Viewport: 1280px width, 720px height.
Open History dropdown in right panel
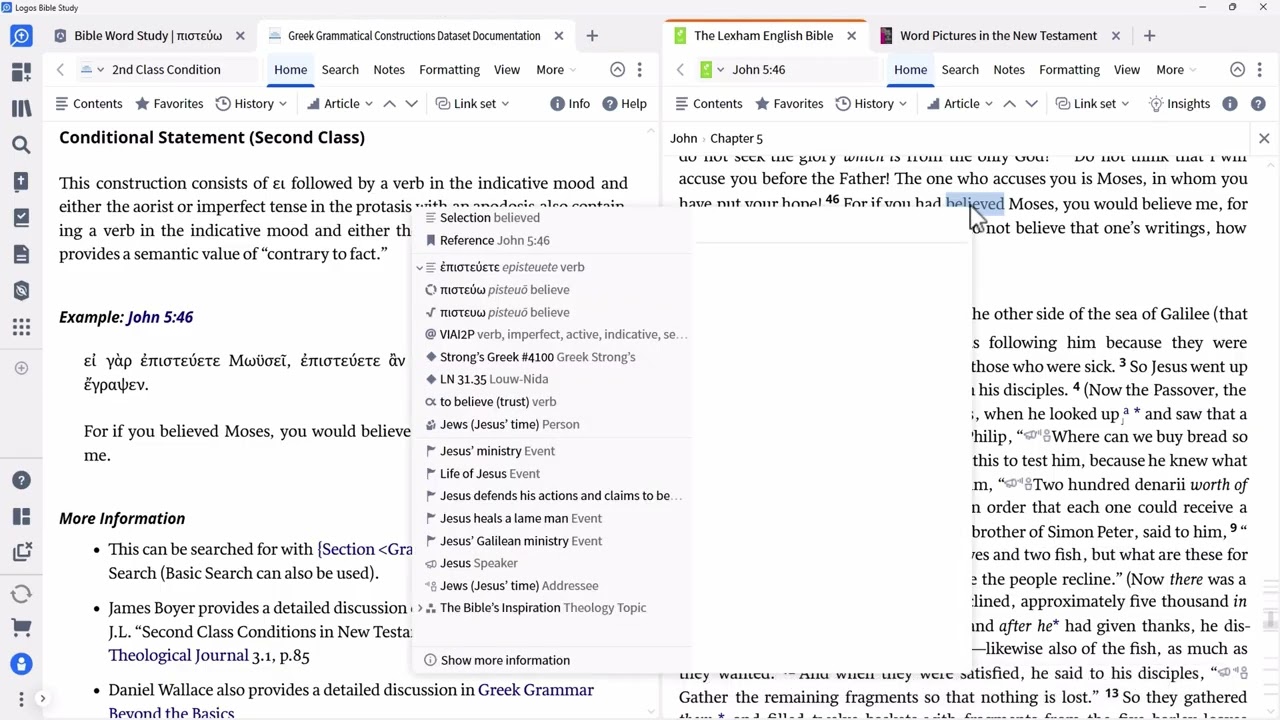(871, 104)
